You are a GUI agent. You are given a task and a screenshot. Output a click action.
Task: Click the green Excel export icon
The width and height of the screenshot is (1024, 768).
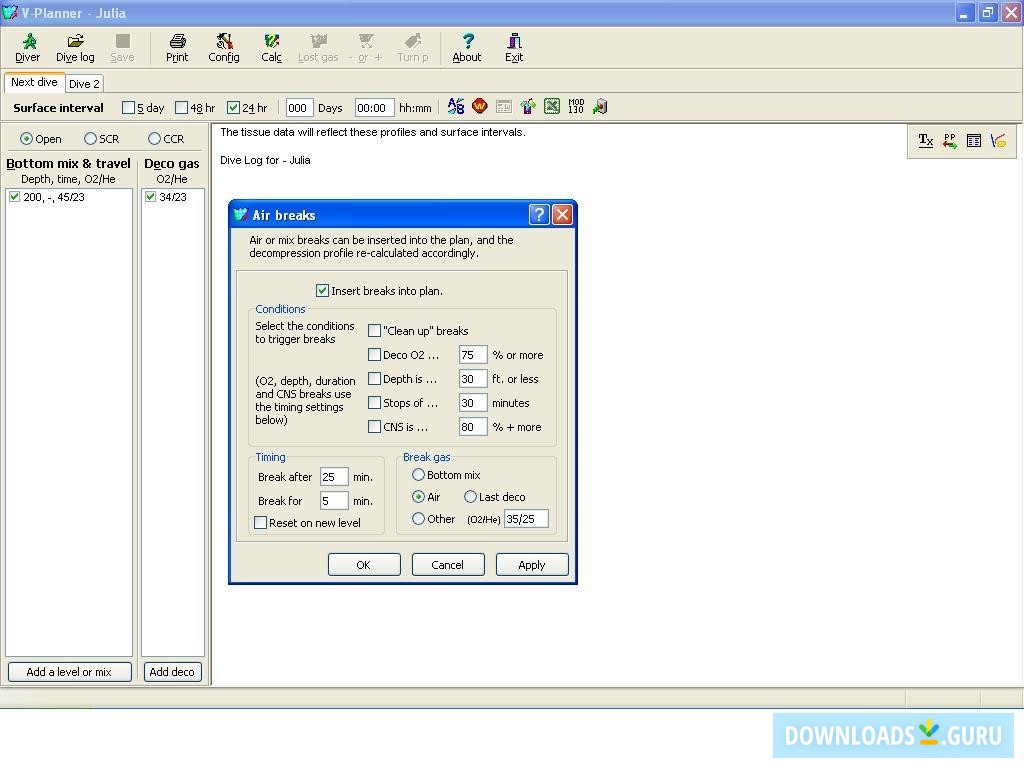[x=552, y=106]
